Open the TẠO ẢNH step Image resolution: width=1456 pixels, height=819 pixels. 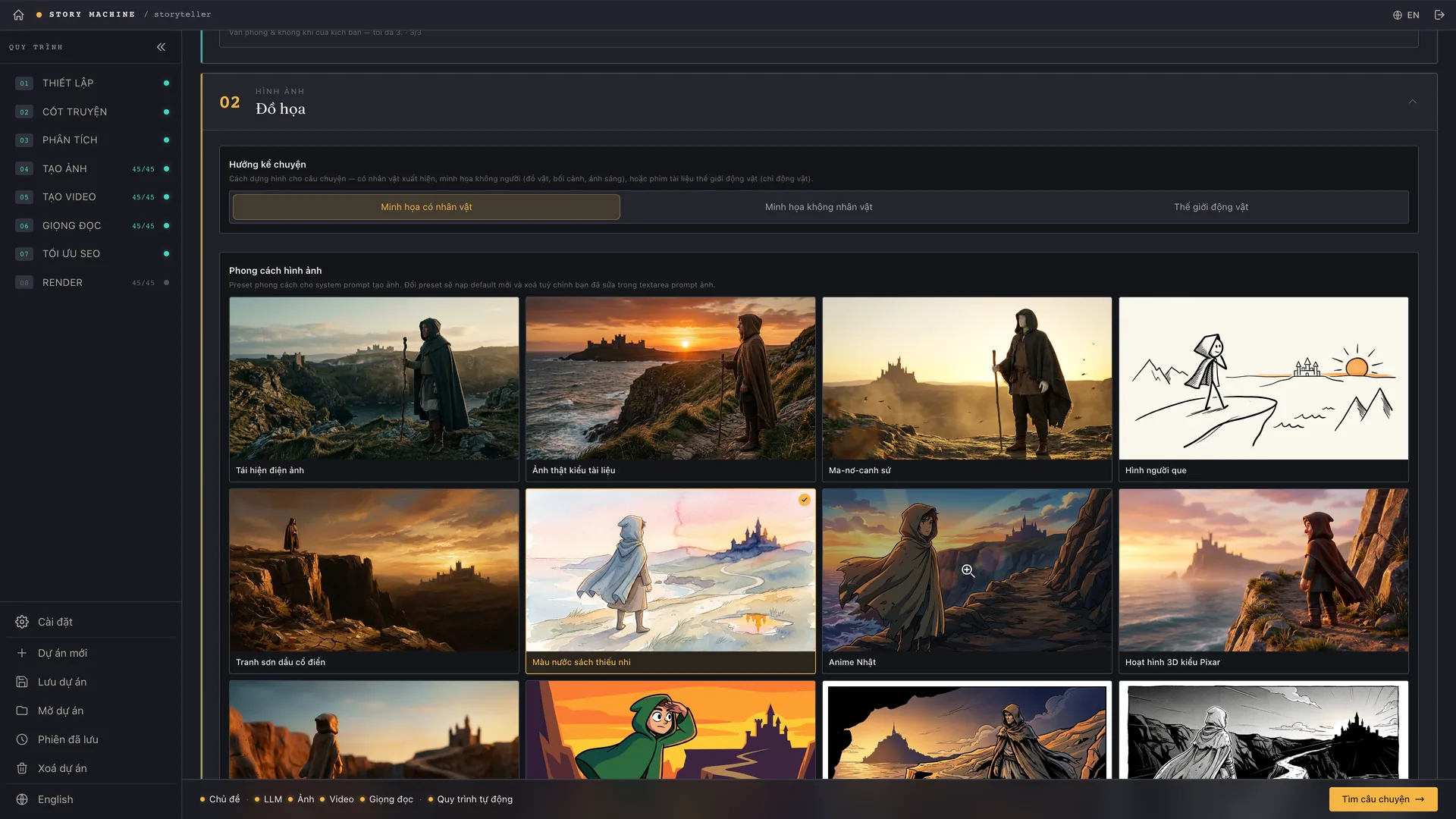(x=91, y=169)
